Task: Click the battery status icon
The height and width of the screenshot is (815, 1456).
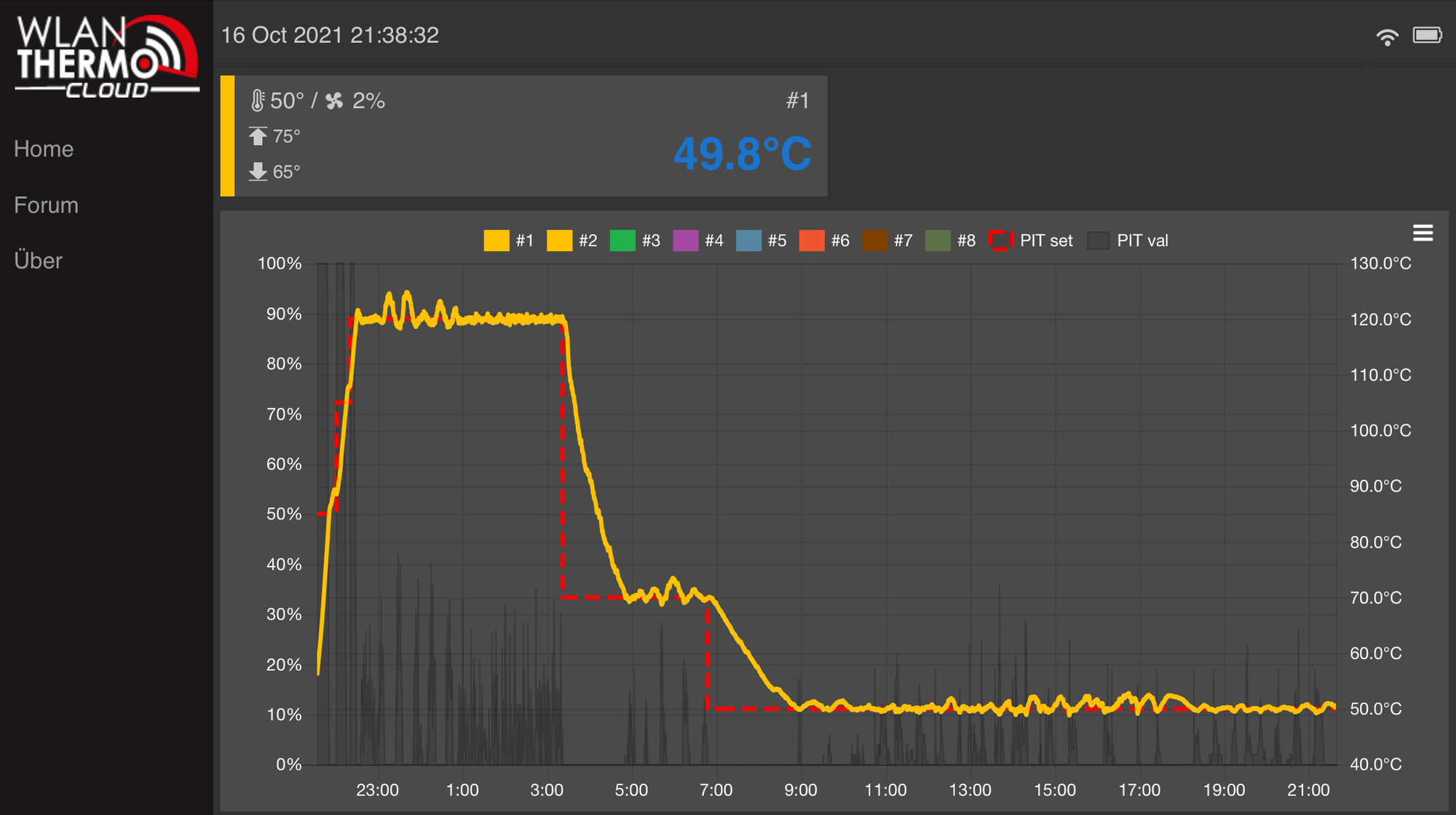Action: (x=1428, y=35)
